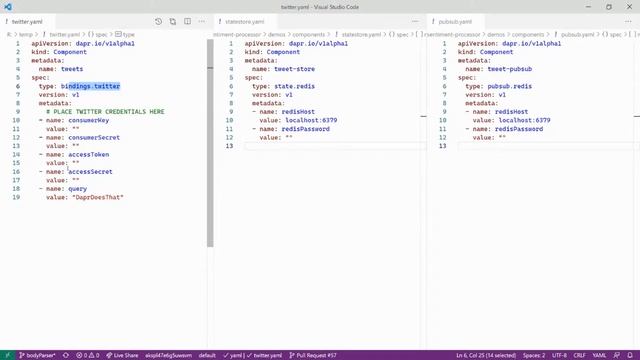Click the VS Code logo in title bar
The height and width of the screenshot is (360, 640).
[x=8, y=7]
